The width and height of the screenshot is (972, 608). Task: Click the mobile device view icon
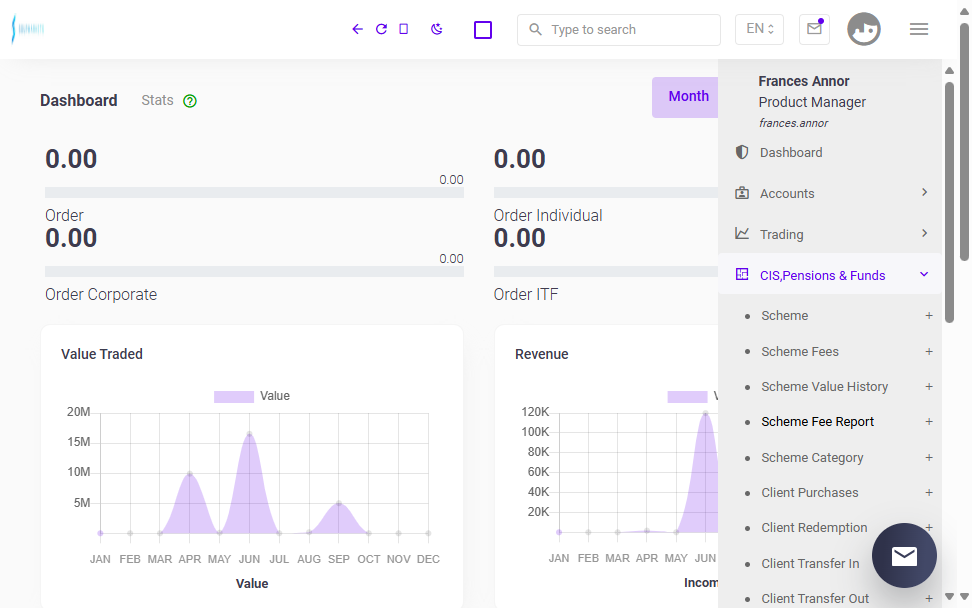coord(404,29)
